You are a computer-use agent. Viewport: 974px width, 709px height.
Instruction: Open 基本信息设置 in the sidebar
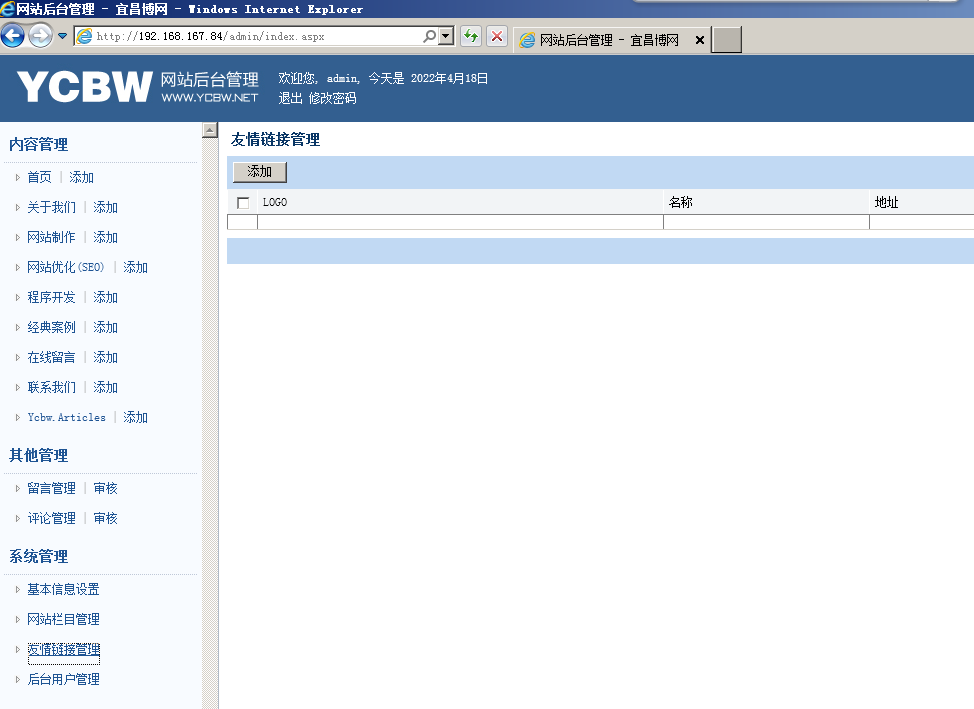61,589
